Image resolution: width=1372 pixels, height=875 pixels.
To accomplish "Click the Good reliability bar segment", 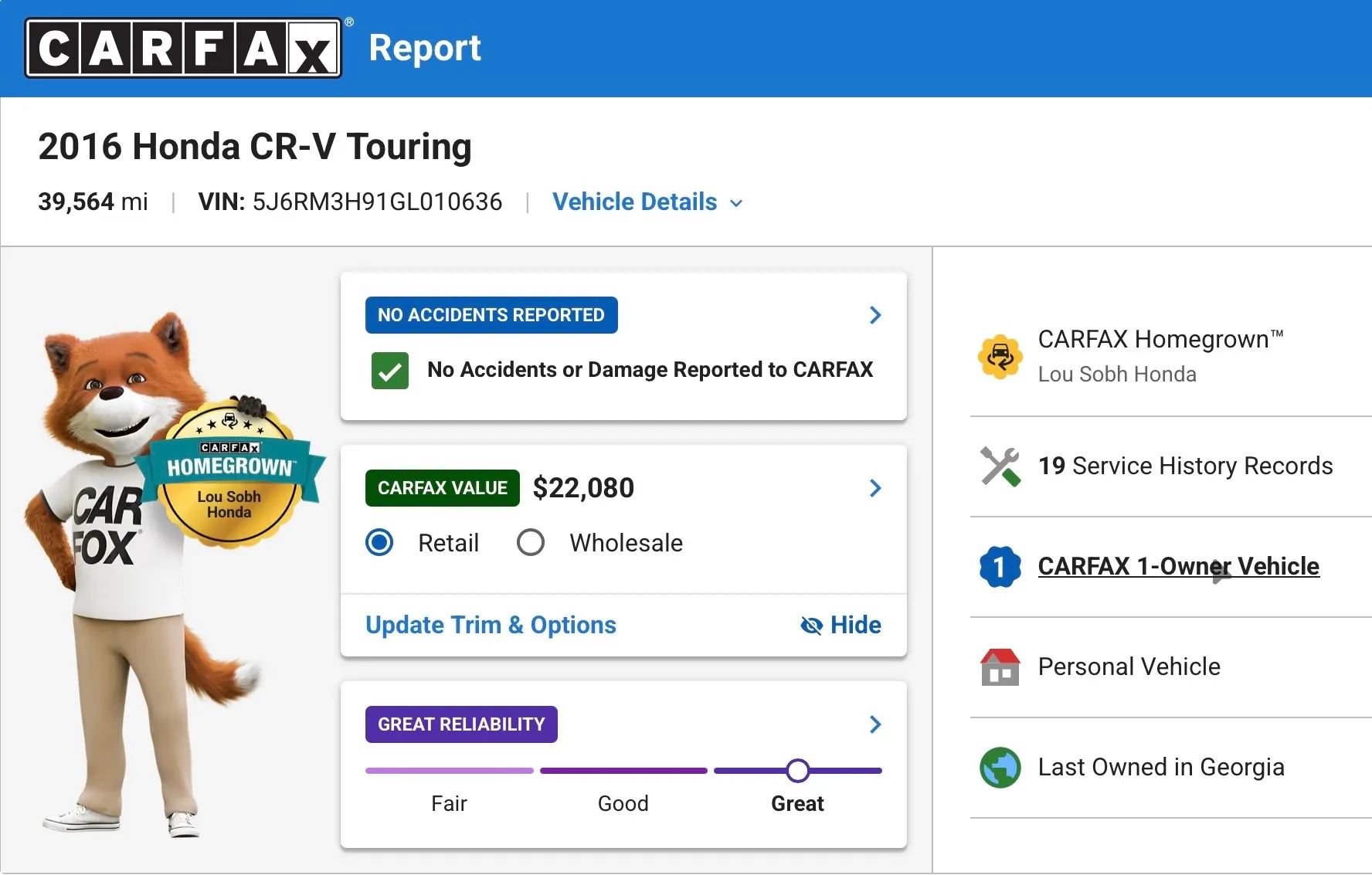I will coord(623,771).
